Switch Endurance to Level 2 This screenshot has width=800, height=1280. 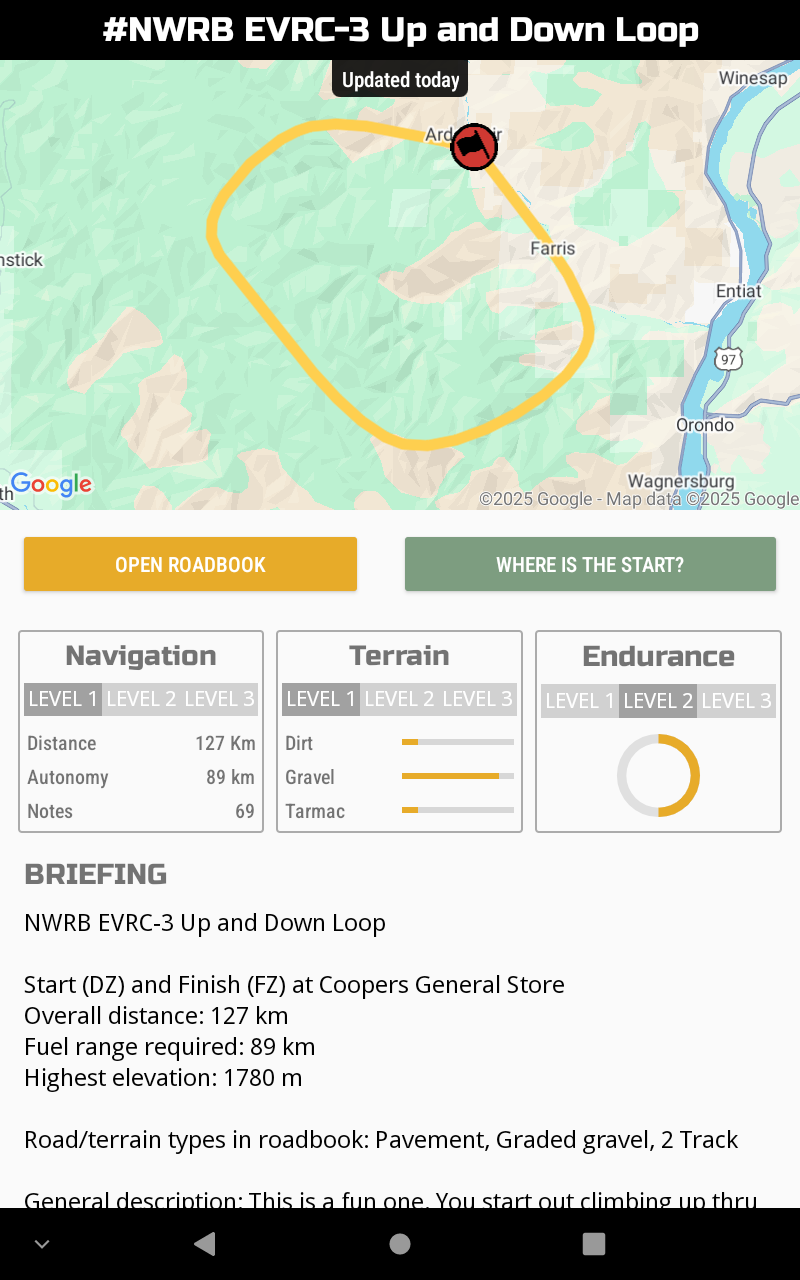pyautogui.click(x=658, y=701)
